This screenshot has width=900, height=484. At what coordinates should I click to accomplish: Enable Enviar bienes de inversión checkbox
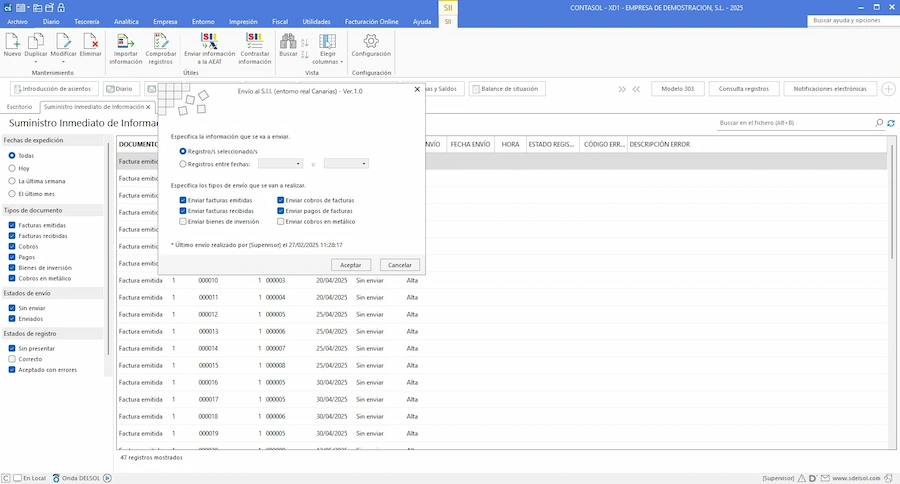[183, 221]
